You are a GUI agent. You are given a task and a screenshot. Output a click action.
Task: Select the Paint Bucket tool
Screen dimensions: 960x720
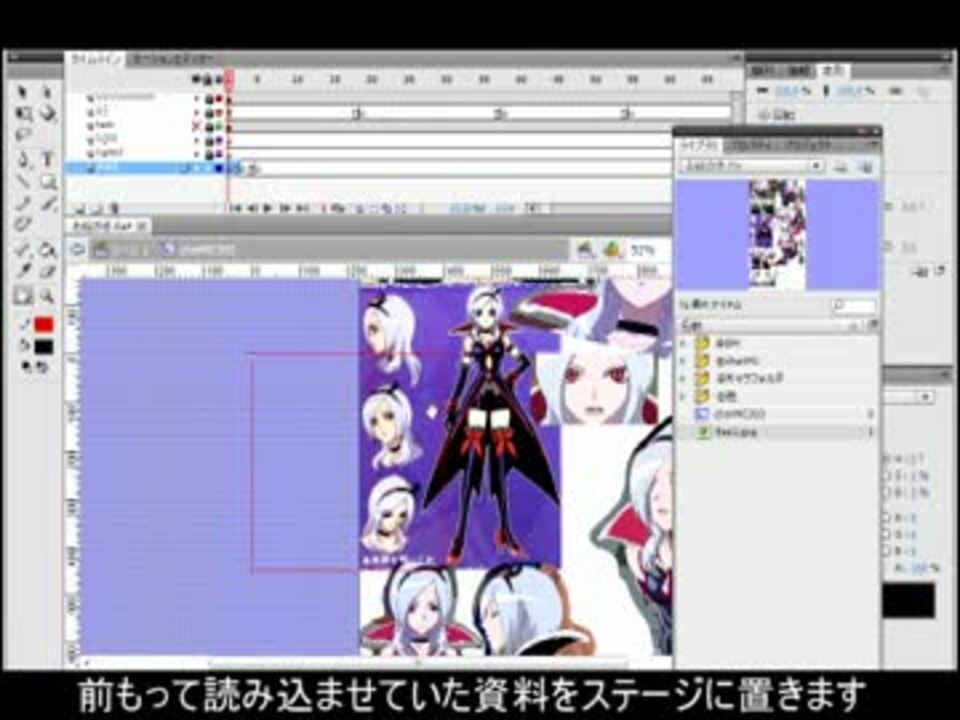(47, 249)
